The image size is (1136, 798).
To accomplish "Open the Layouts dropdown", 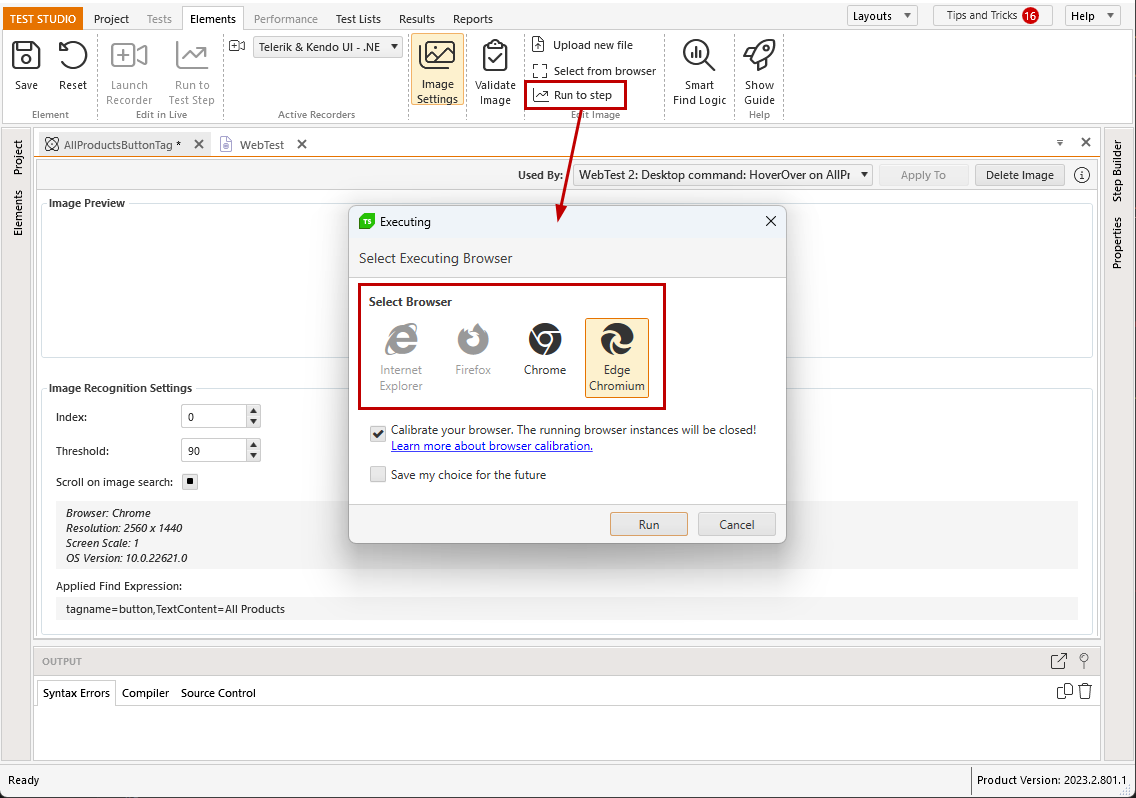I will pos(882,16).
